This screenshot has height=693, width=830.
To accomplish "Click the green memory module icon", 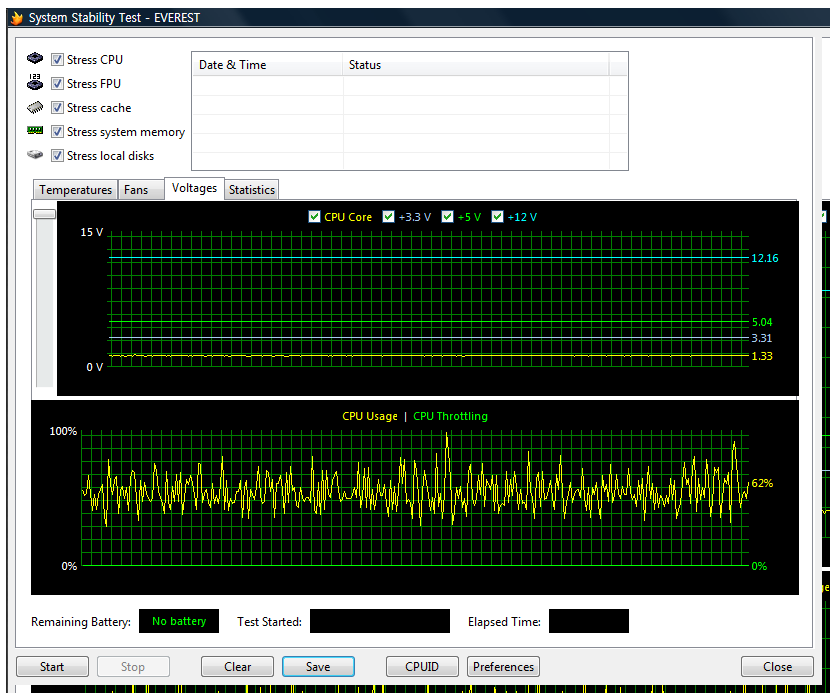I will pyautogui.click(x=35, y=130).
